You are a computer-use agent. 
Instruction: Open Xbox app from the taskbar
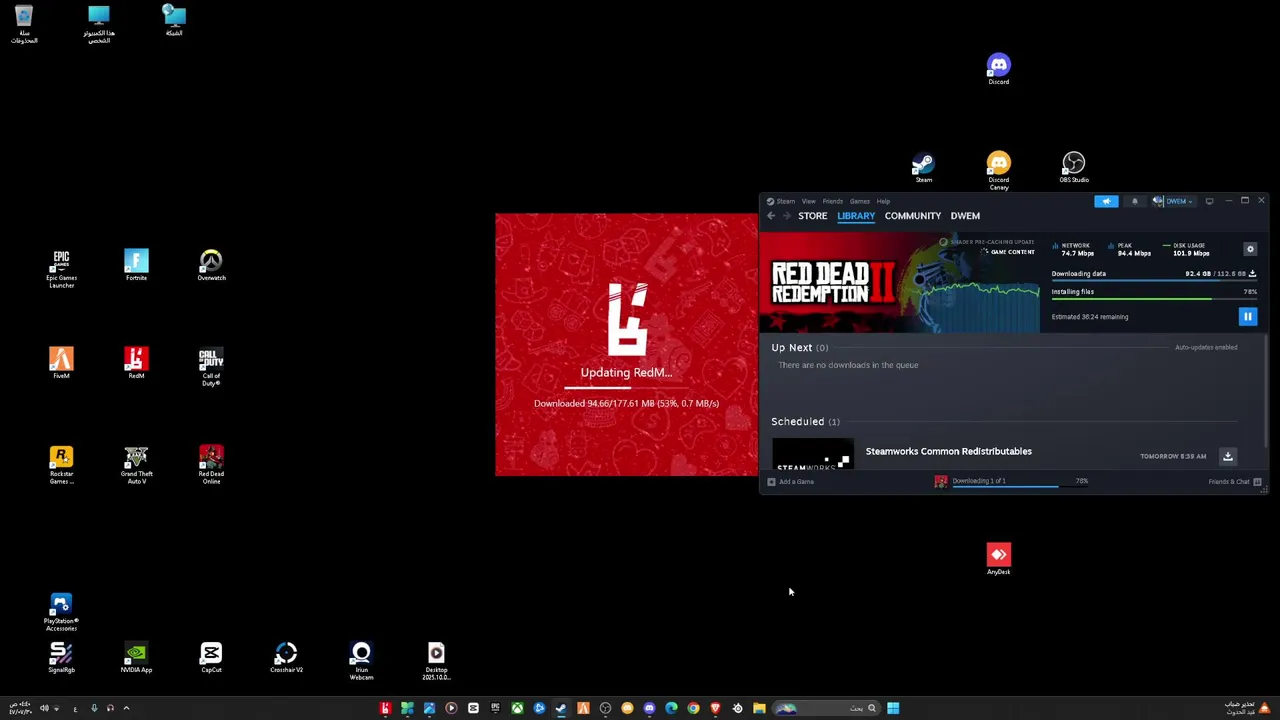pyautogui.click(x=517, y=708)
